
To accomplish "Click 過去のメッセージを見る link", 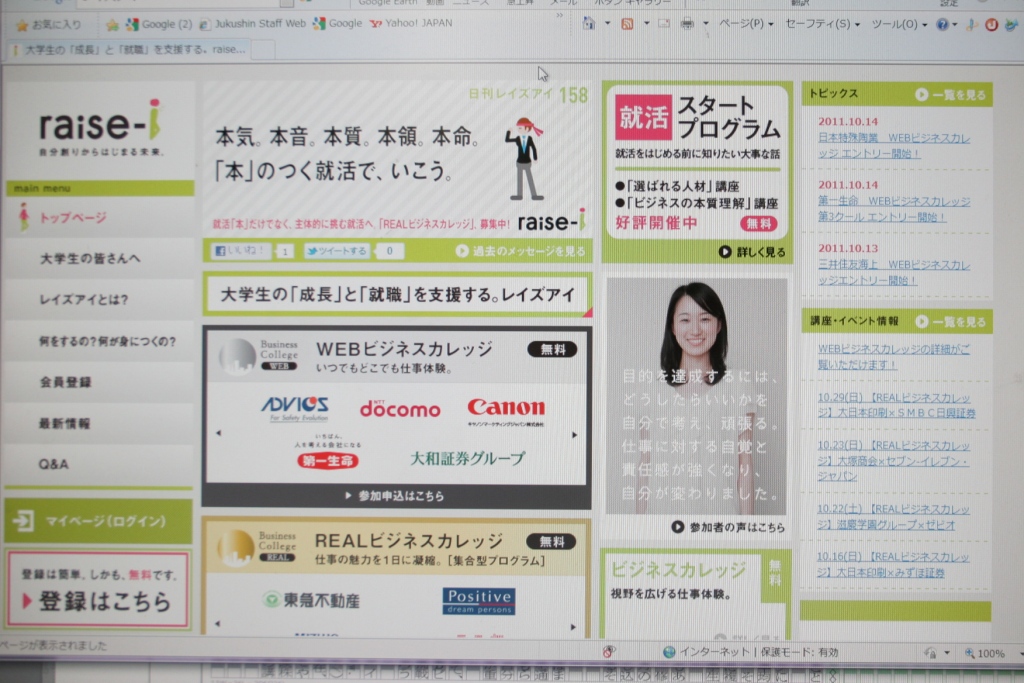I will pyautogui.click(x=520, y=251).
